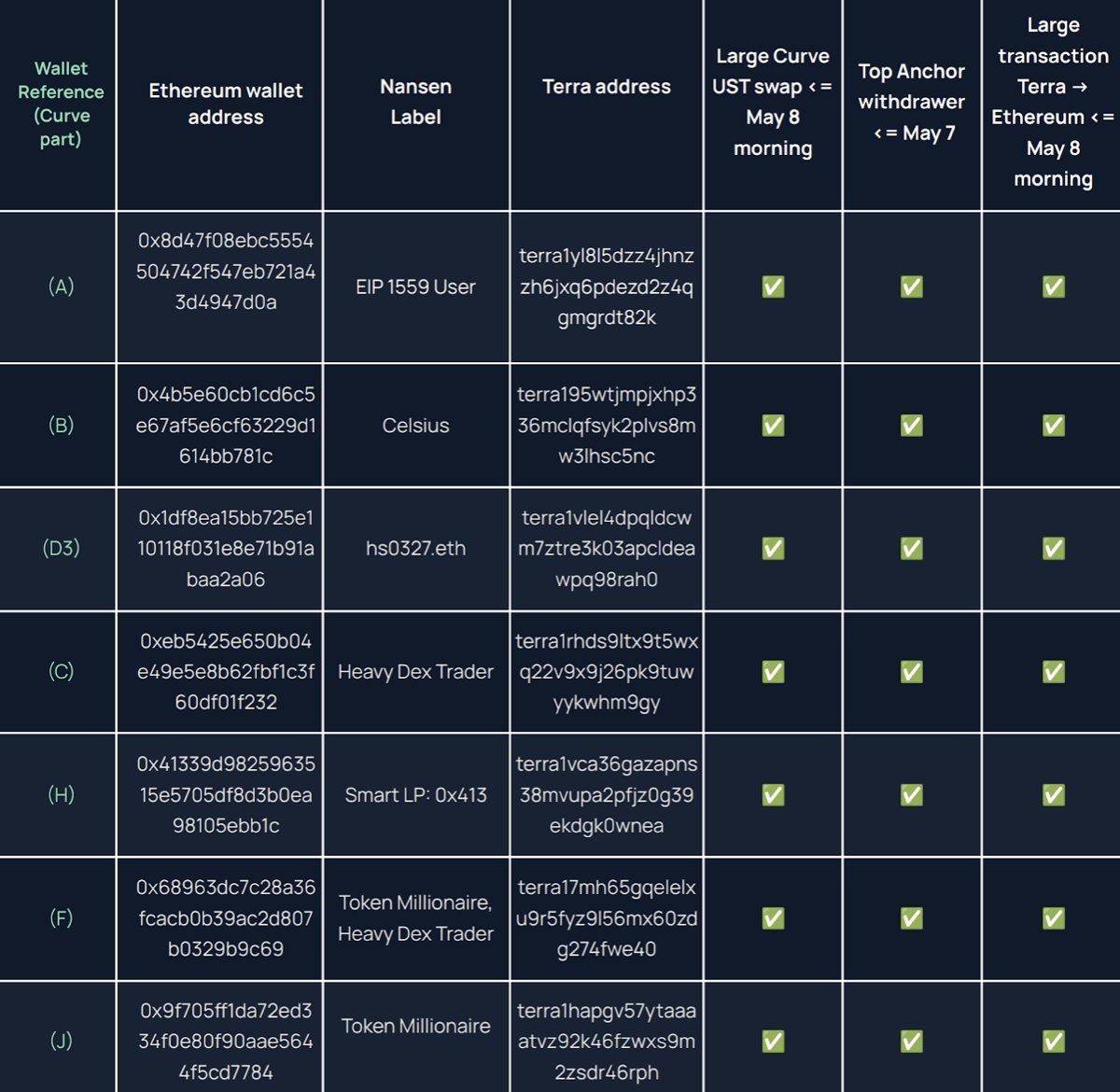
Task: Click the Ethereum address starting 0x9f705ff1da72ed3
Action: pos(226,1042)
